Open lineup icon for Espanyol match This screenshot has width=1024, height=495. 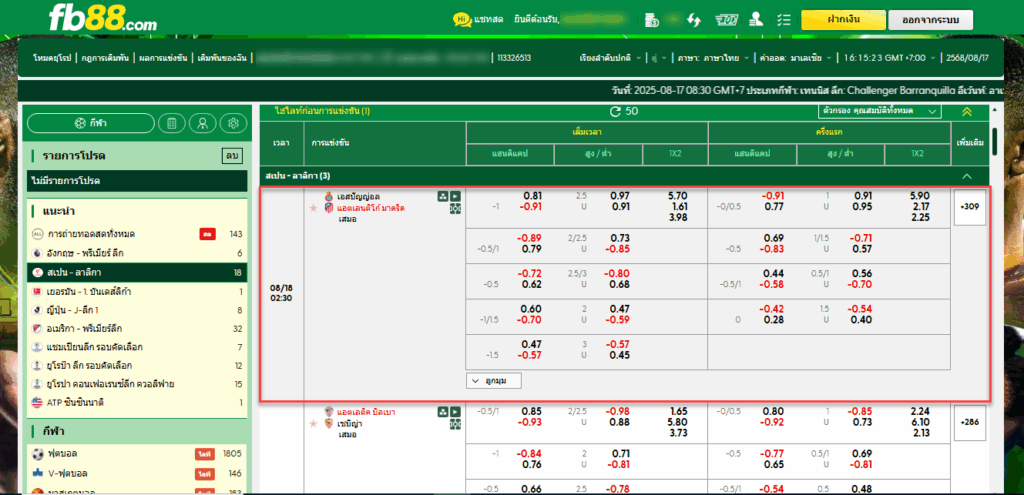443,195
